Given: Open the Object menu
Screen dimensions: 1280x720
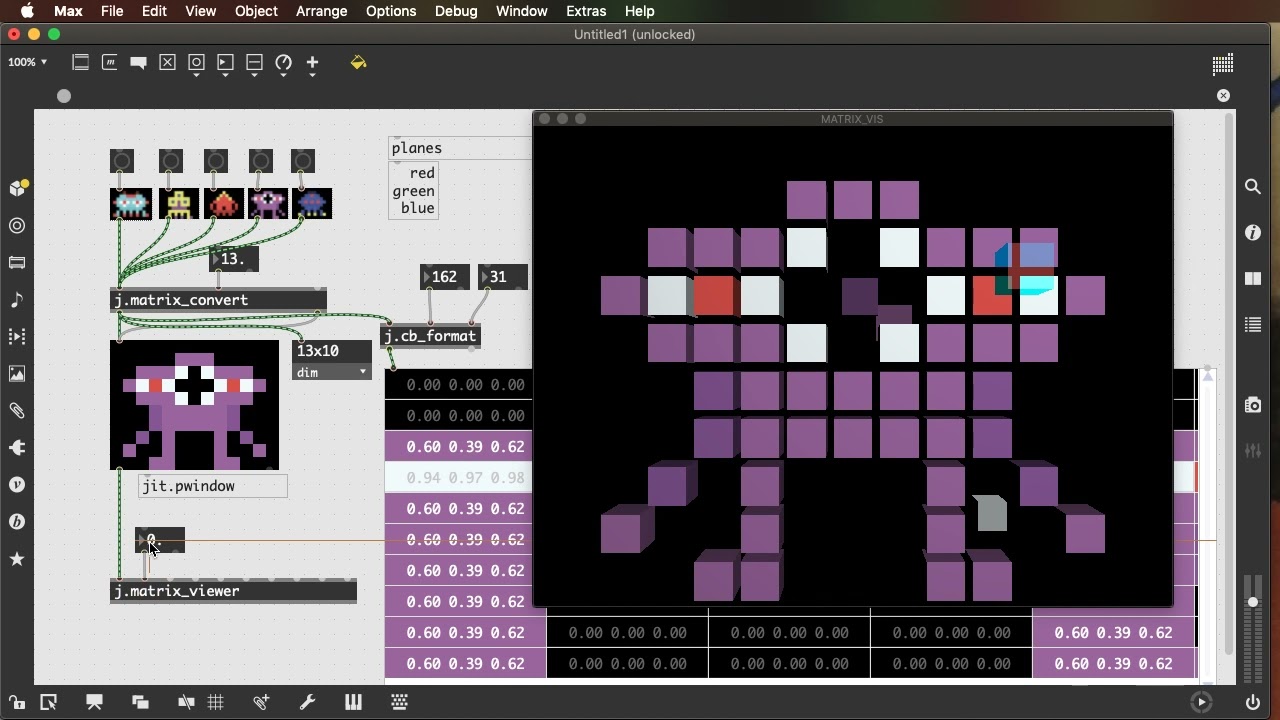Looking at the screenshot, I should [256, 11].
